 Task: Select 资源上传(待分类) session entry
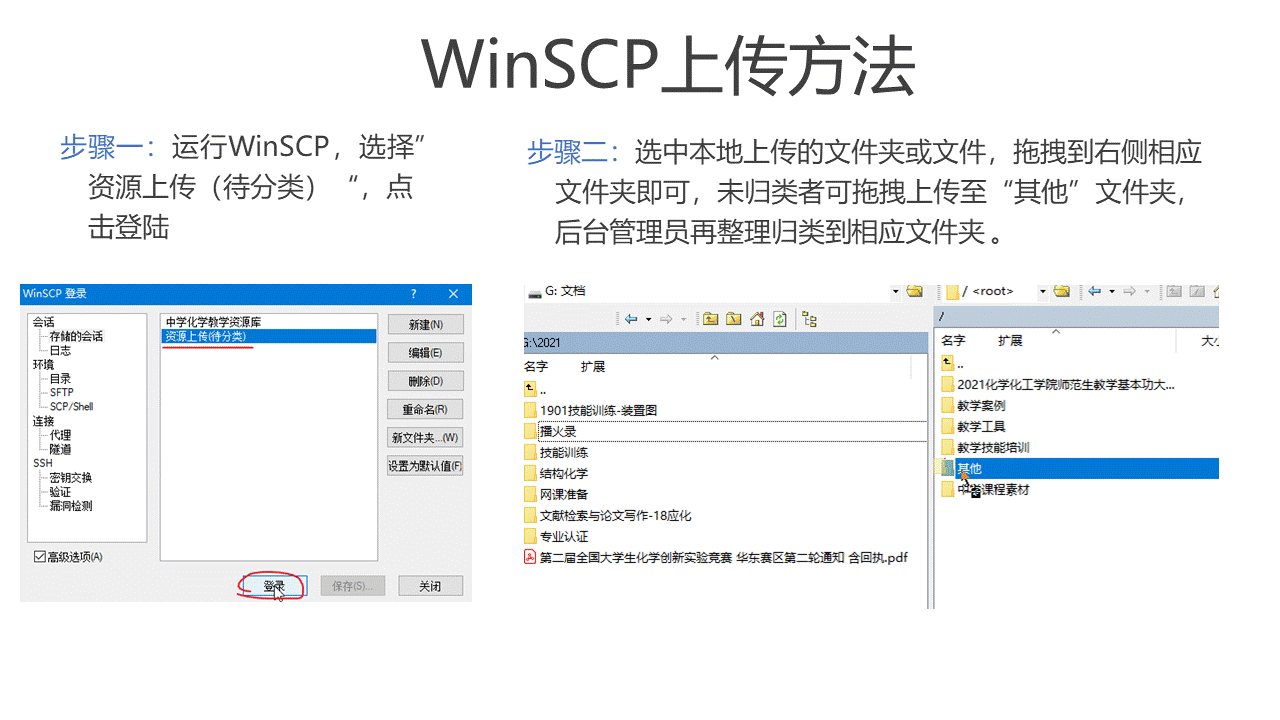pyautogui.click(x=205, y=336)
